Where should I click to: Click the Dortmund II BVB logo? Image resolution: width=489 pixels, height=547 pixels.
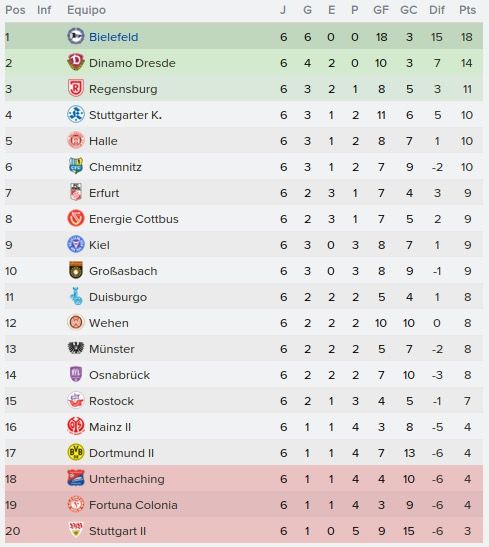coord(76,452)
